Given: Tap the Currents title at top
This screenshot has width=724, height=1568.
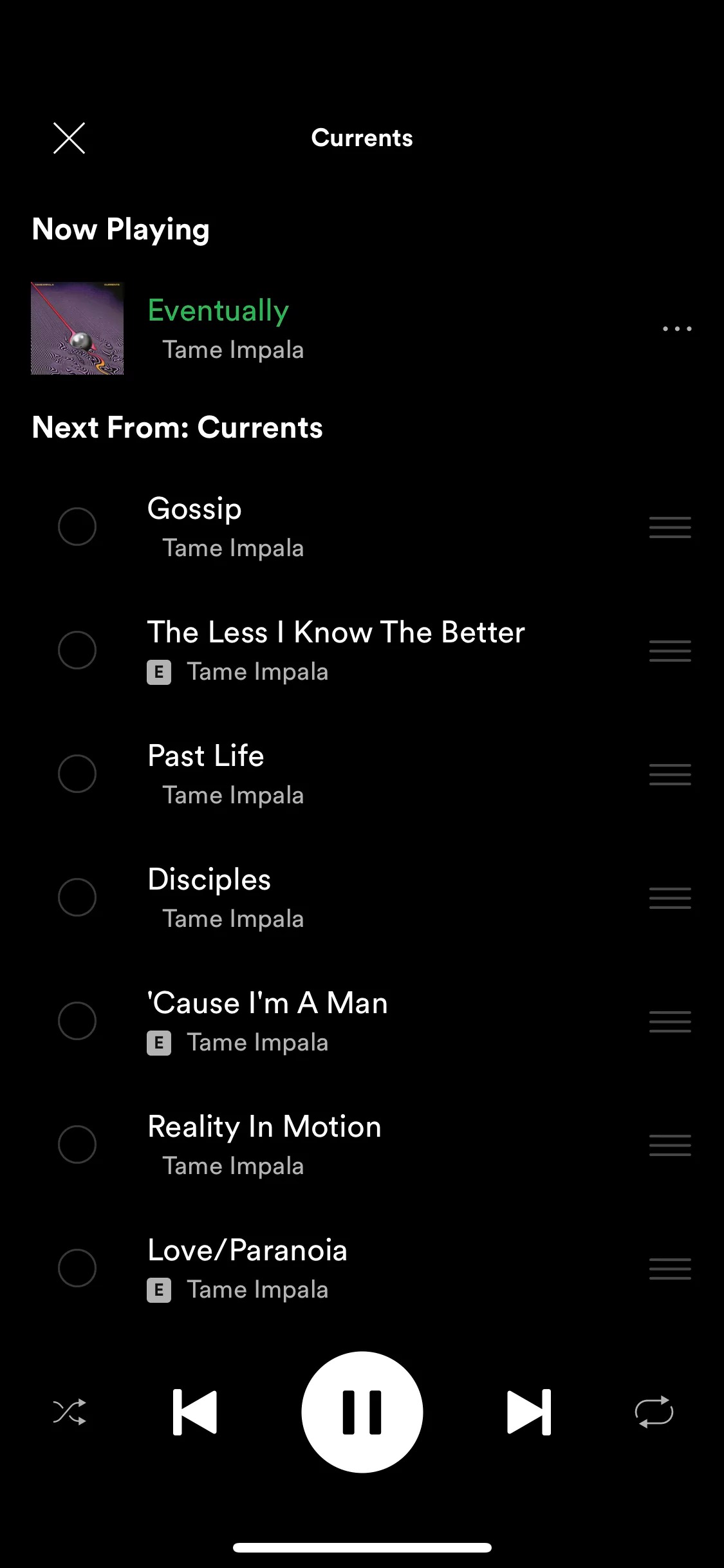Looking at the screenshot, I should [362, 138].
